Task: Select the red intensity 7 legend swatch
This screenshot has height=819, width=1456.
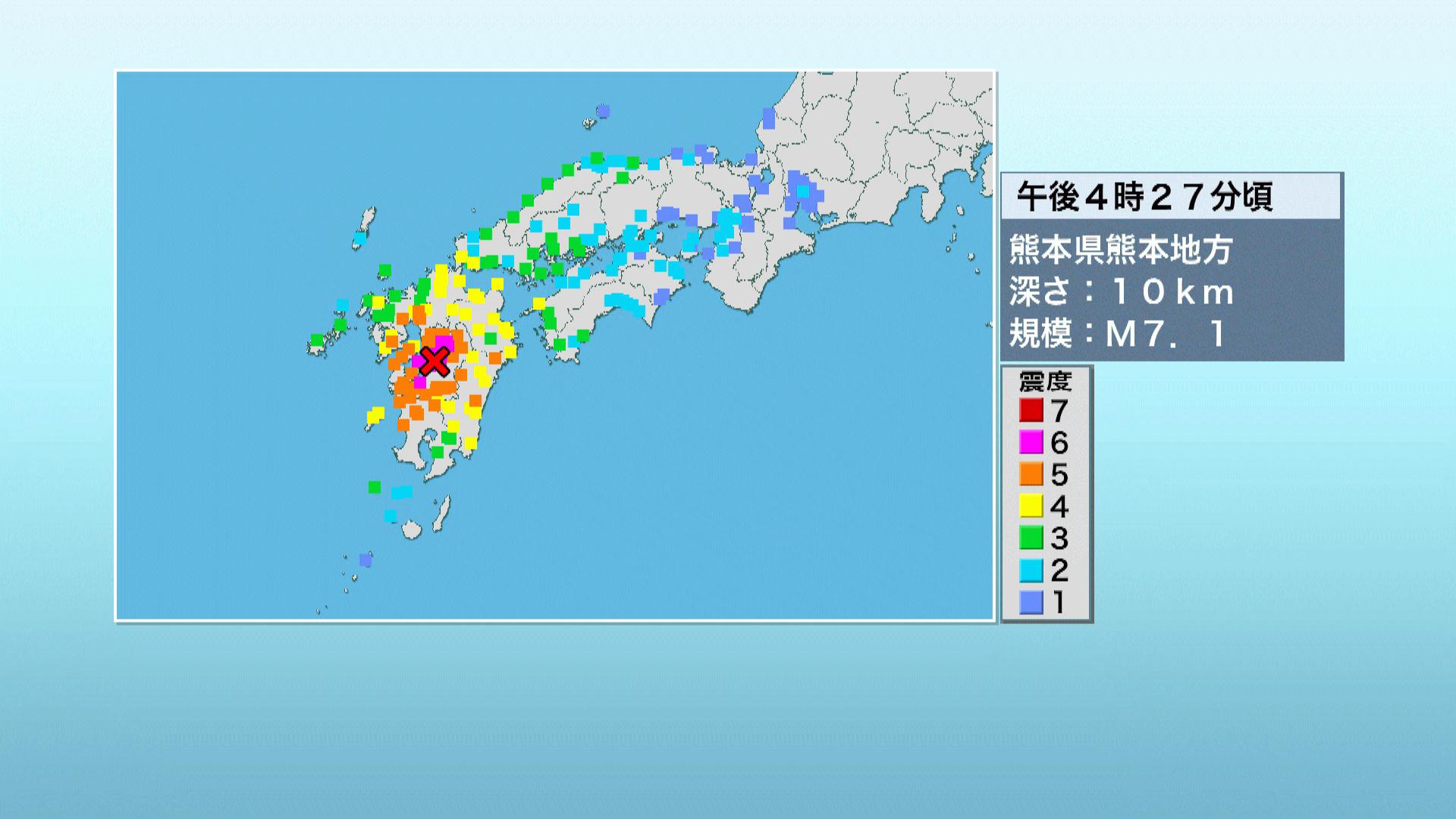Action: pos(1031,410)
